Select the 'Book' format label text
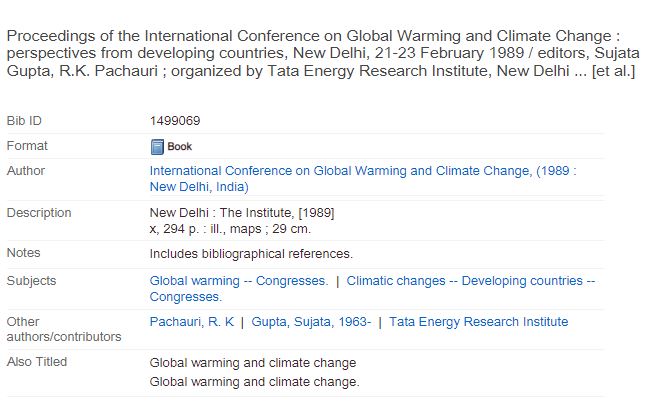645x414 pixels. [179, 147]
